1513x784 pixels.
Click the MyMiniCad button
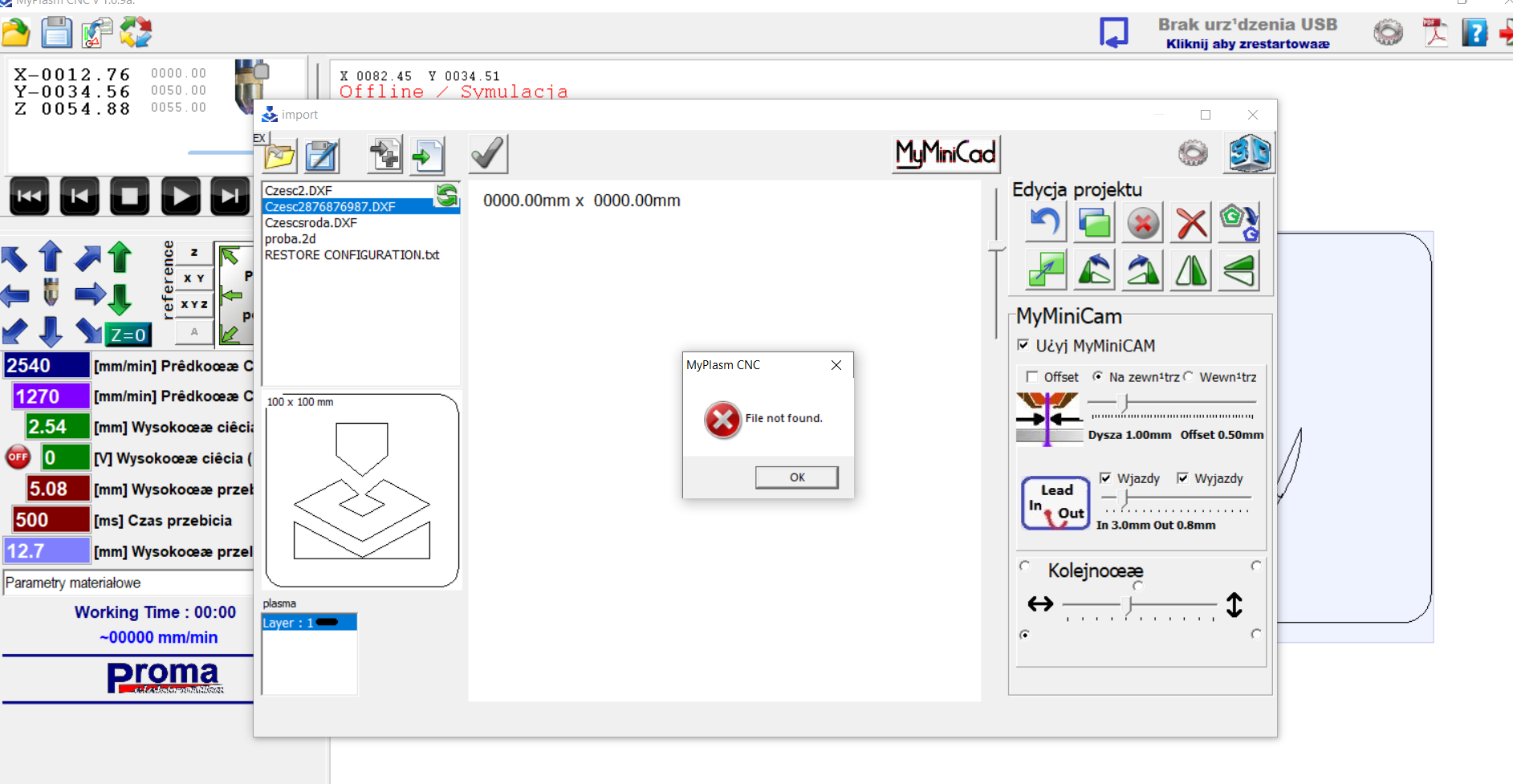(946, 153)
